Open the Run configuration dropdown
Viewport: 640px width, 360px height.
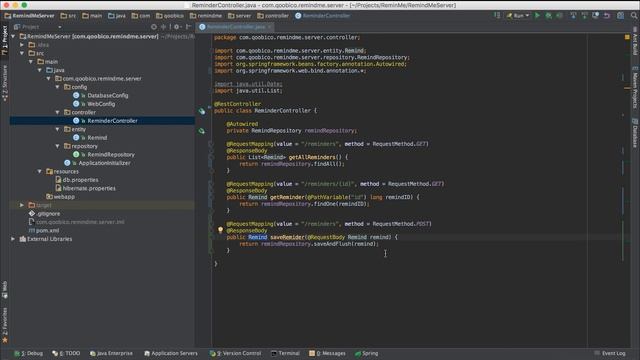coord(518,16)
